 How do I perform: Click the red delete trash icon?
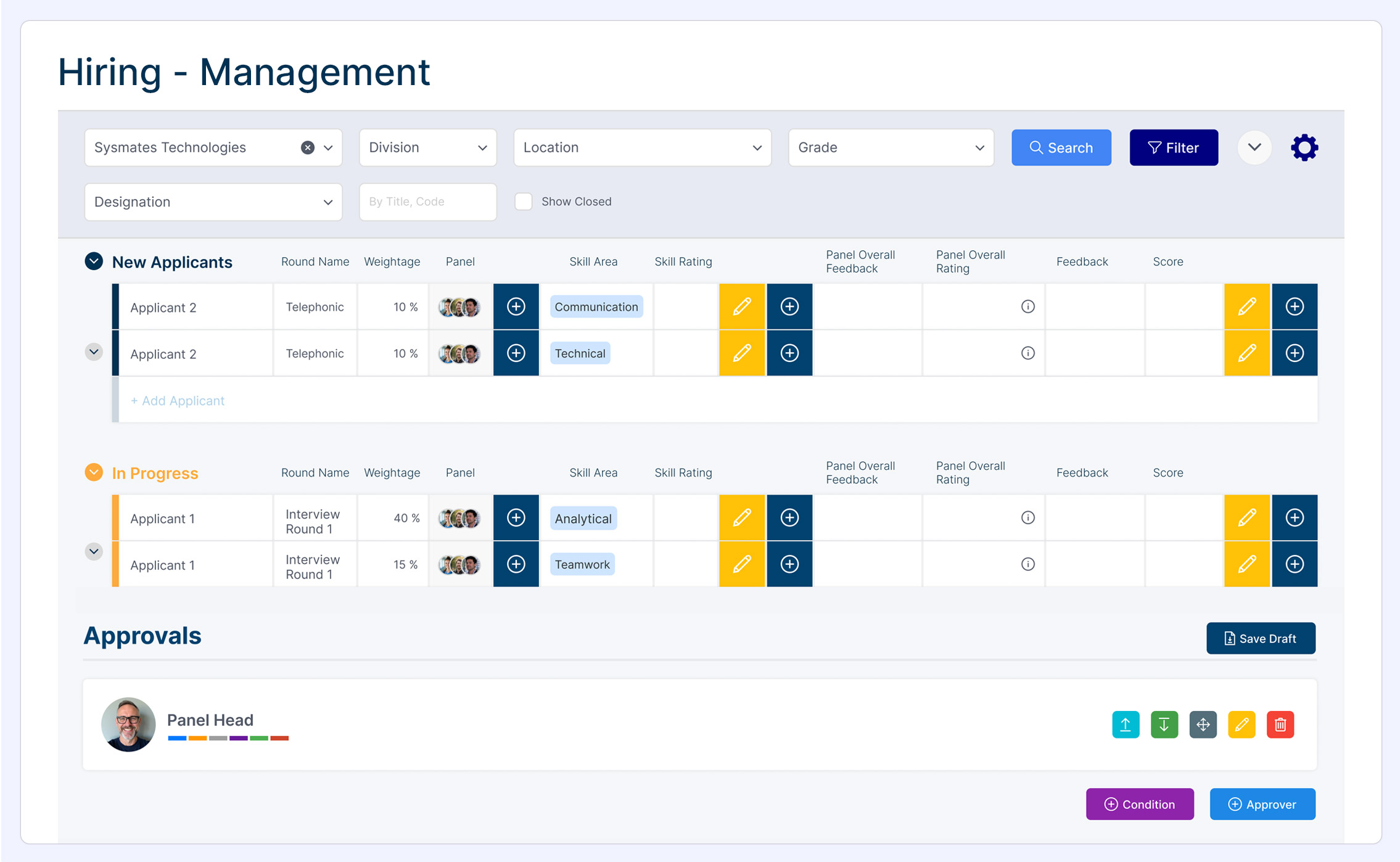point(1280,724)
